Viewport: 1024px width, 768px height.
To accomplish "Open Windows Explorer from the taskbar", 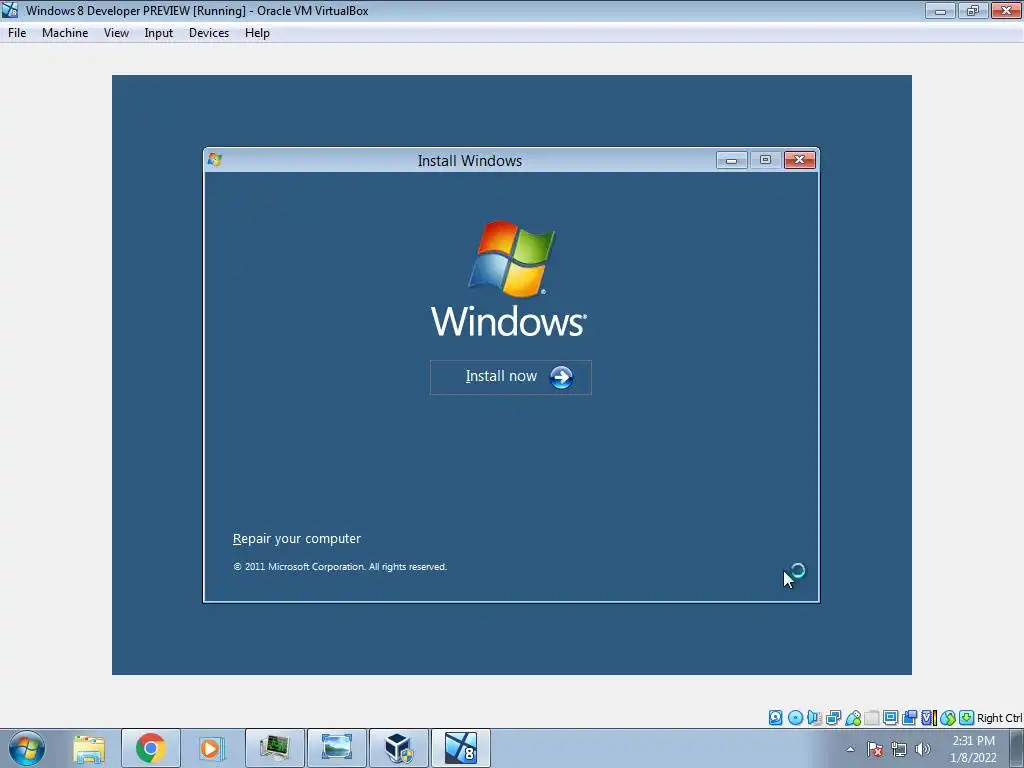I will (89, 748).
